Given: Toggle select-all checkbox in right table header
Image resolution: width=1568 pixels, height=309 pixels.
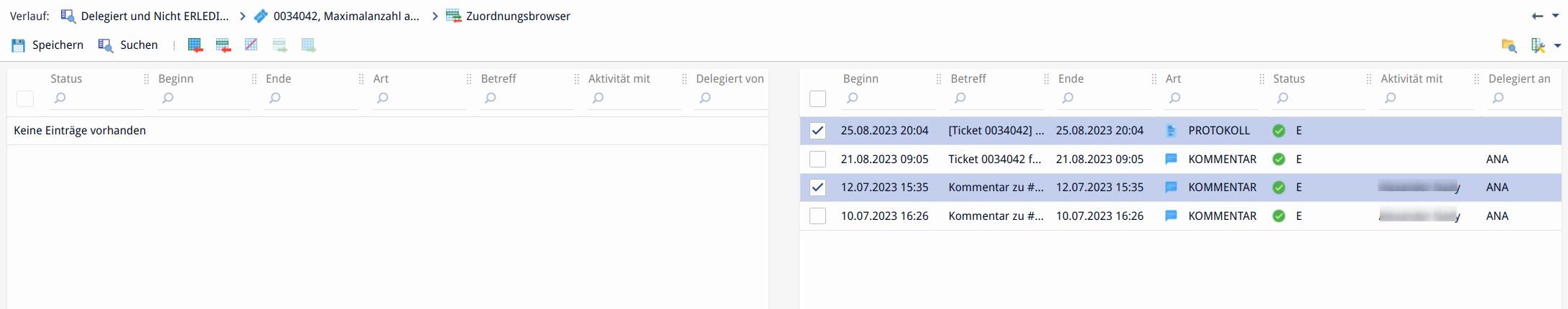Looking at the screenshot, I should pos(817,98).
